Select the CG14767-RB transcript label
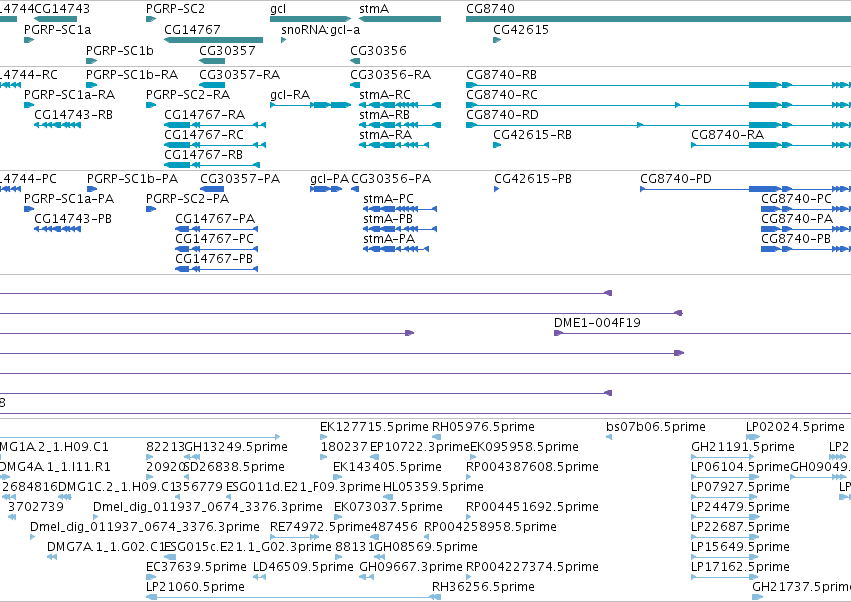Viewport: 851px width, 602px height. 204,155
